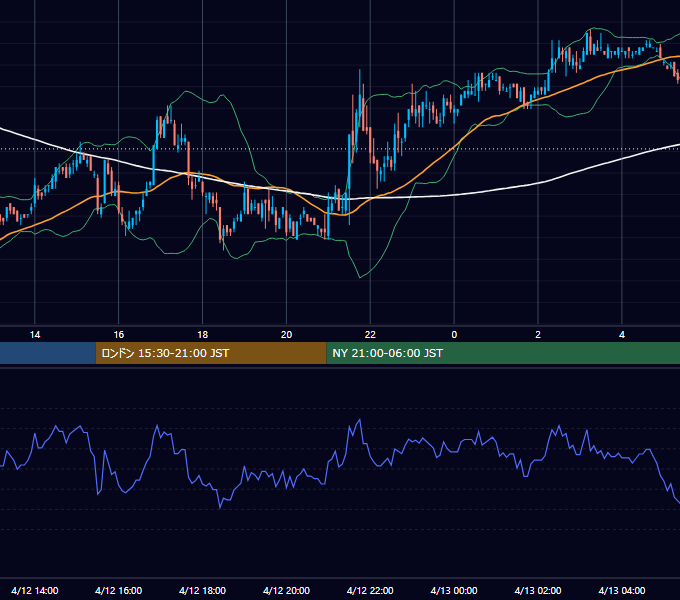Click the '14' hour label on upper time axis
680x600 pixels.
[x=35, y=335]
